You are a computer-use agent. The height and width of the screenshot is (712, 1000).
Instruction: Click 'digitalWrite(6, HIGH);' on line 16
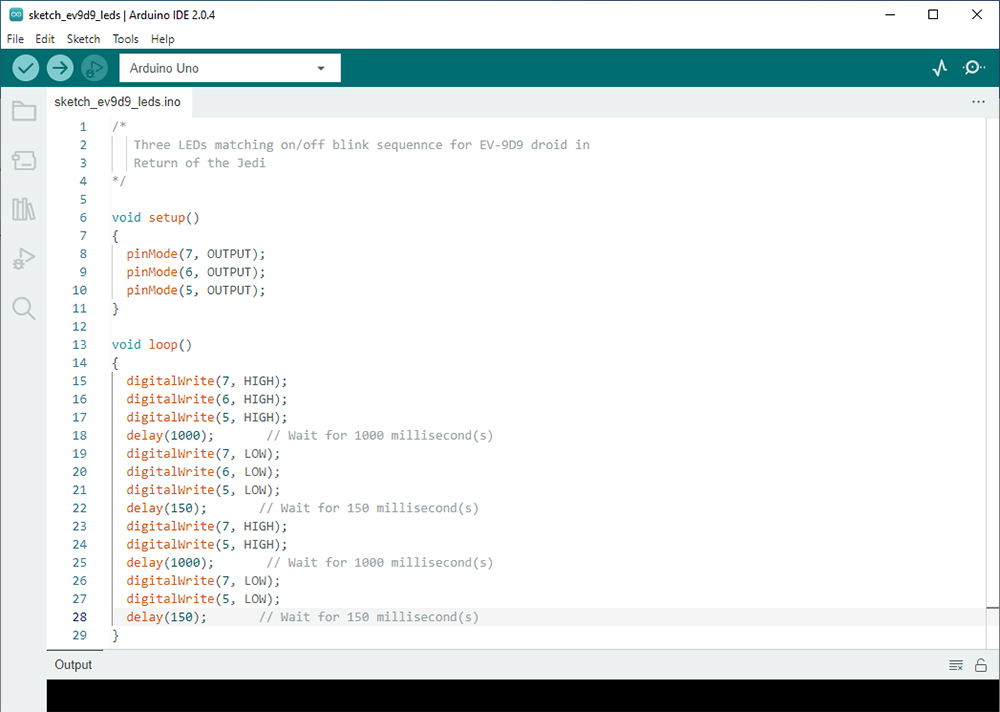[x=207, y=399]
